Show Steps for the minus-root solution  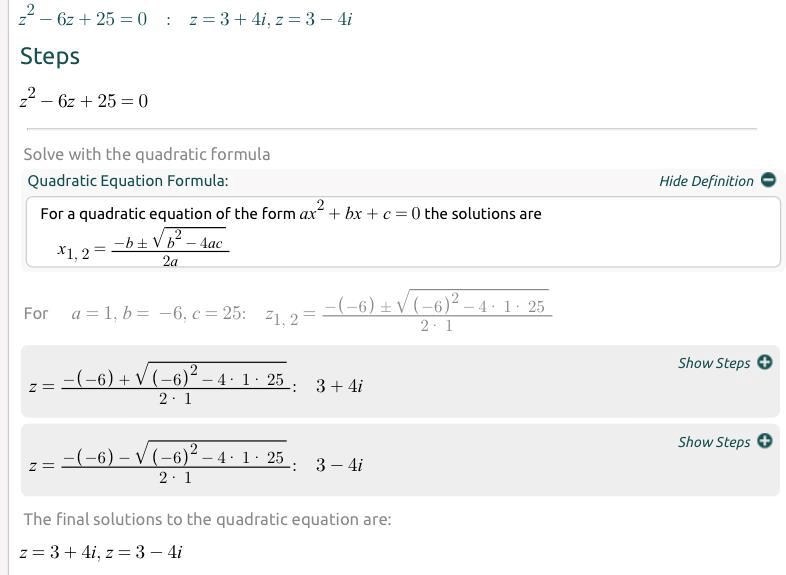coord(714,442)
